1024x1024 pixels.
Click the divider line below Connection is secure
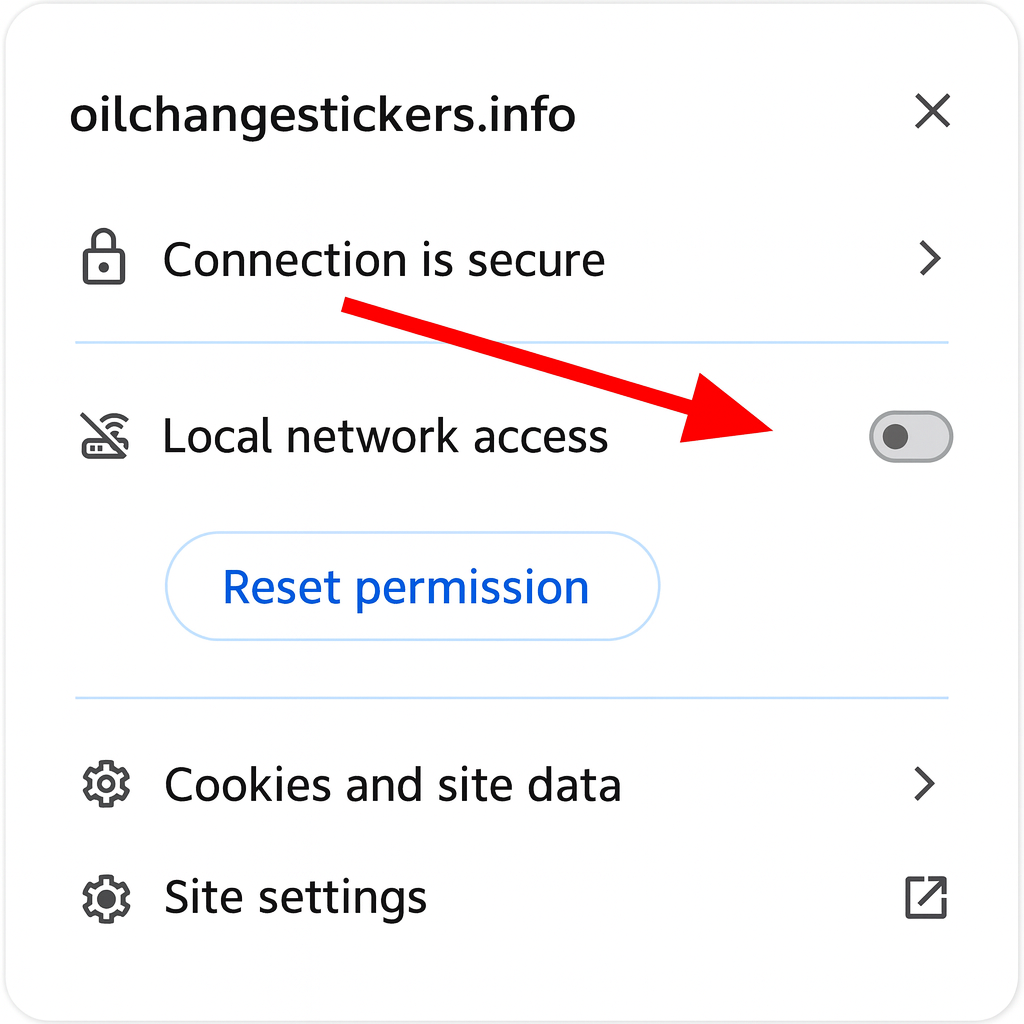(x=512, y=343)
